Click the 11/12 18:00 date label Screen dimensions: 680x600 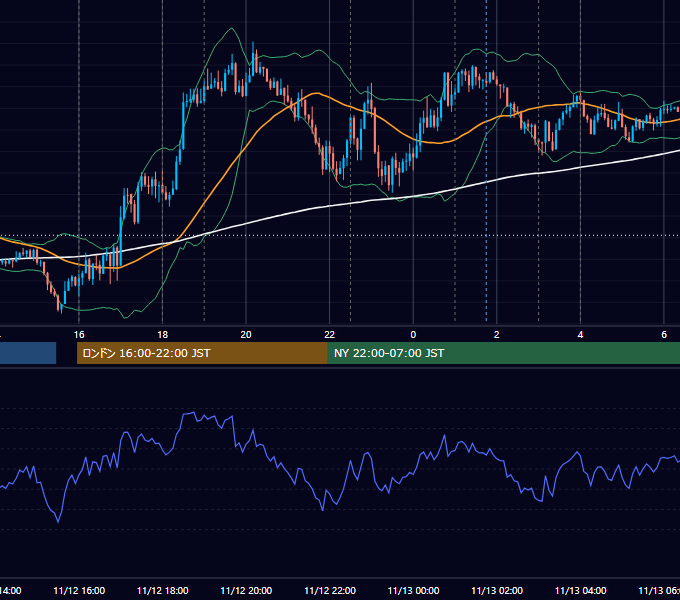(163, 590)
